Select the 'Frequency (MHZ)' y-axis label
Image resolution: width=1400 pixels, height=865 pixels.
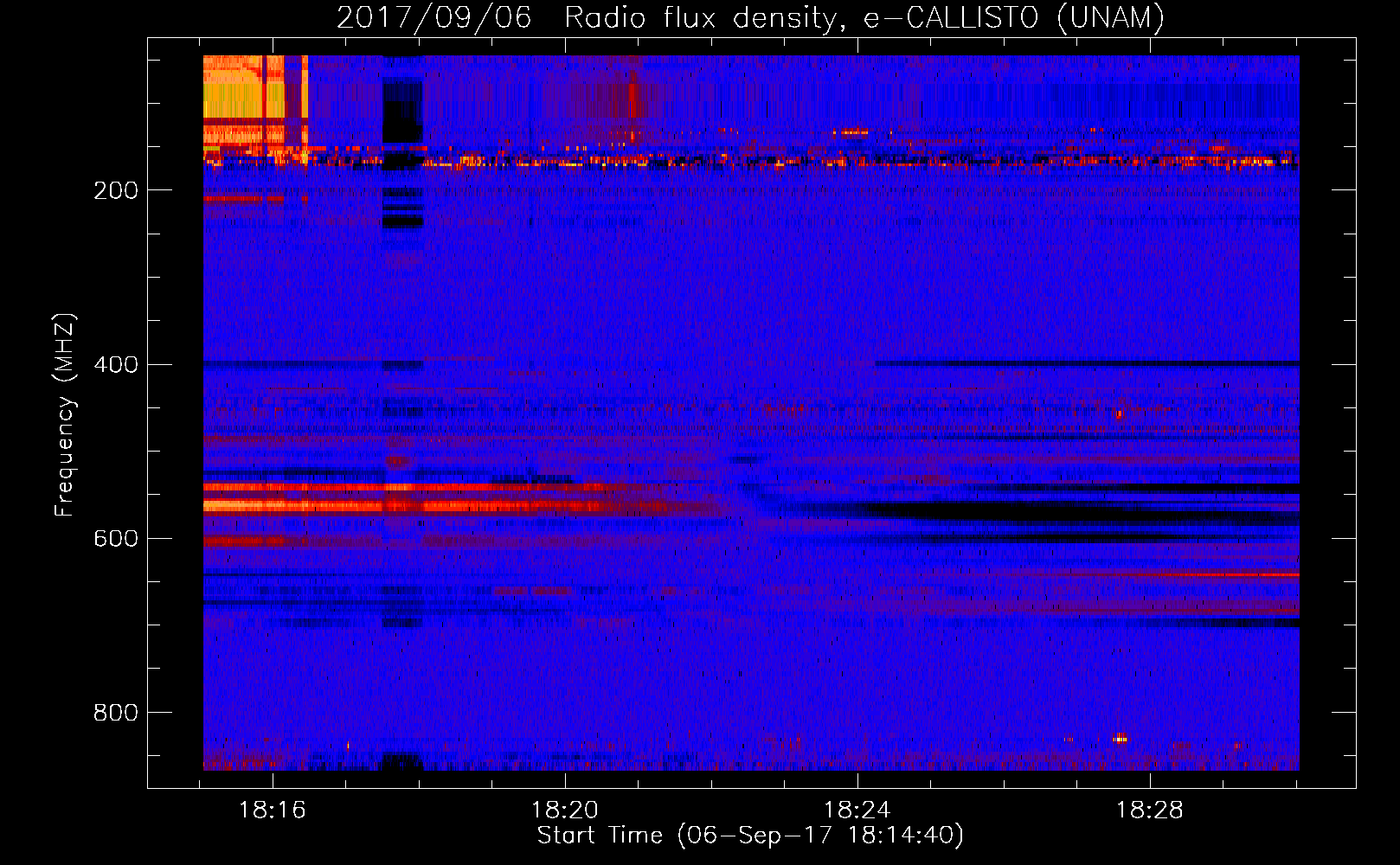pos(65,414)
